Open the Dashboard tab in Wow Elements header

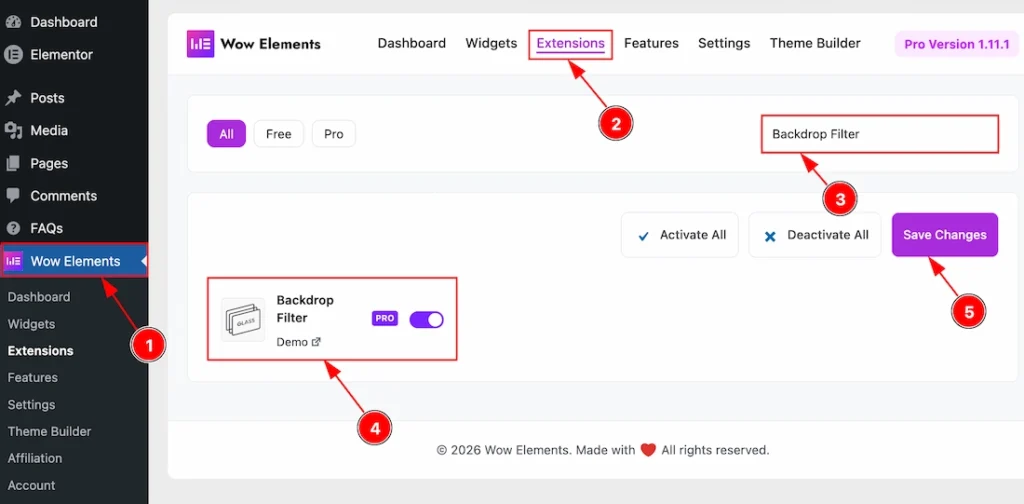point(411,43)
